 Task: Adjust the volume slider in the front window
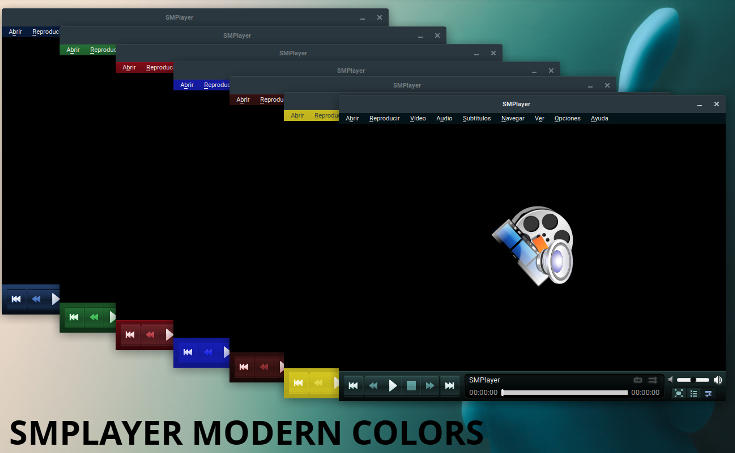coord(693,380)
